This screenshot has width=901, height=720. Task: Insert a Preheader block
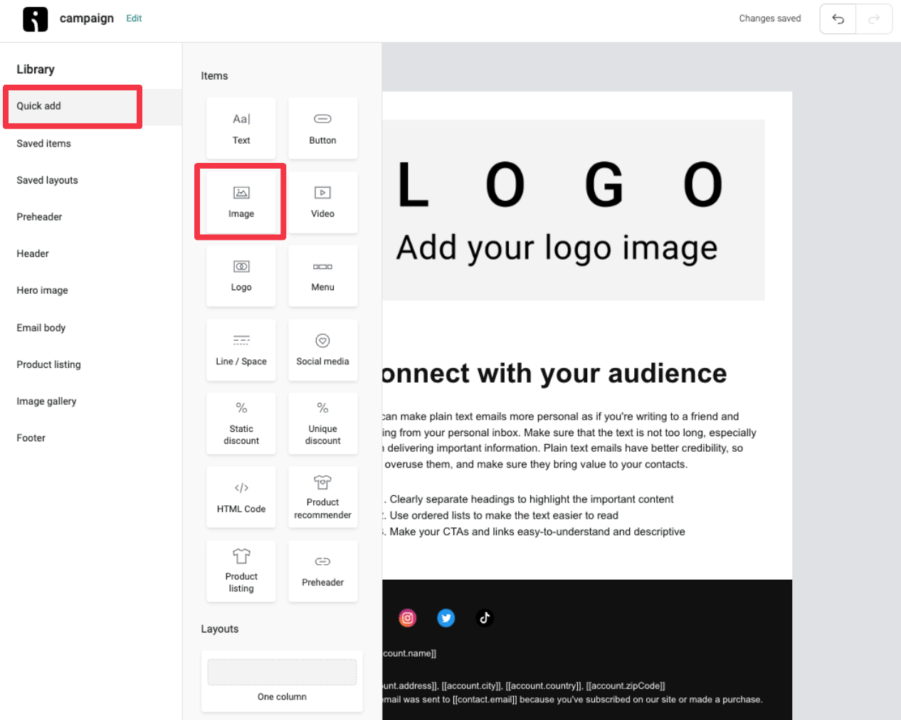pos(322,571)
